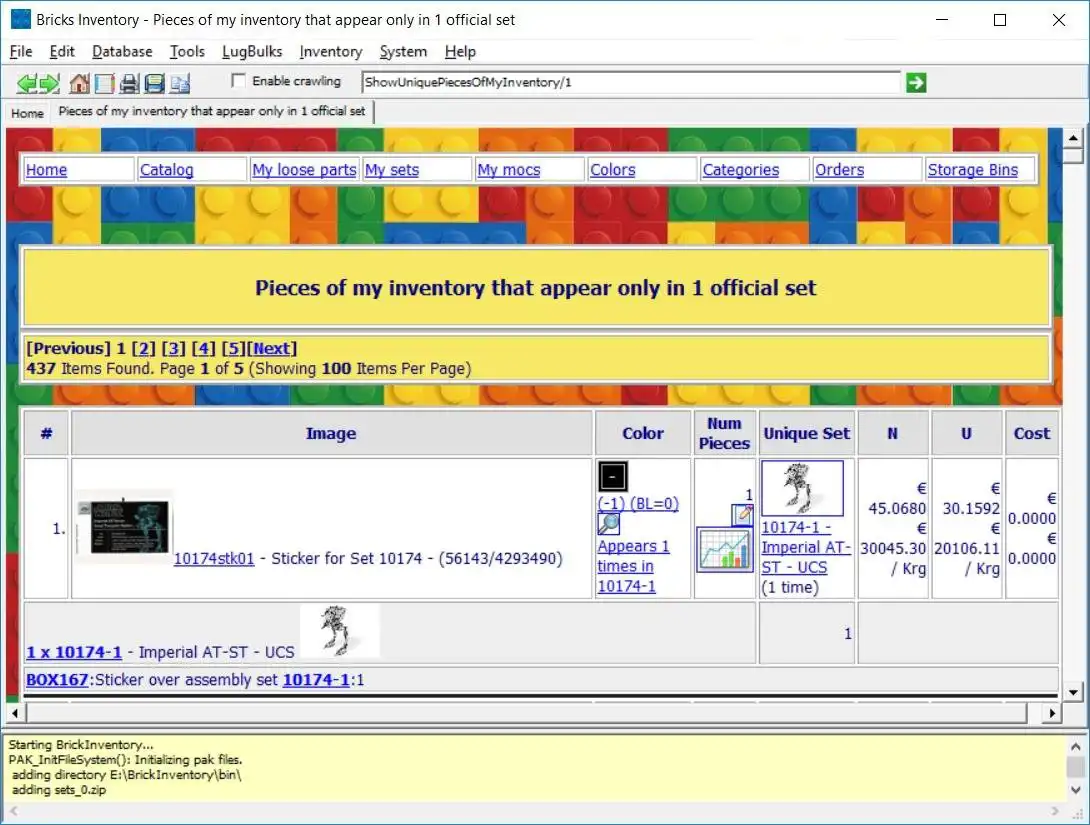Click the green forward arrow icon
This screenshot has height=825, width=1090.
(49, 83)
